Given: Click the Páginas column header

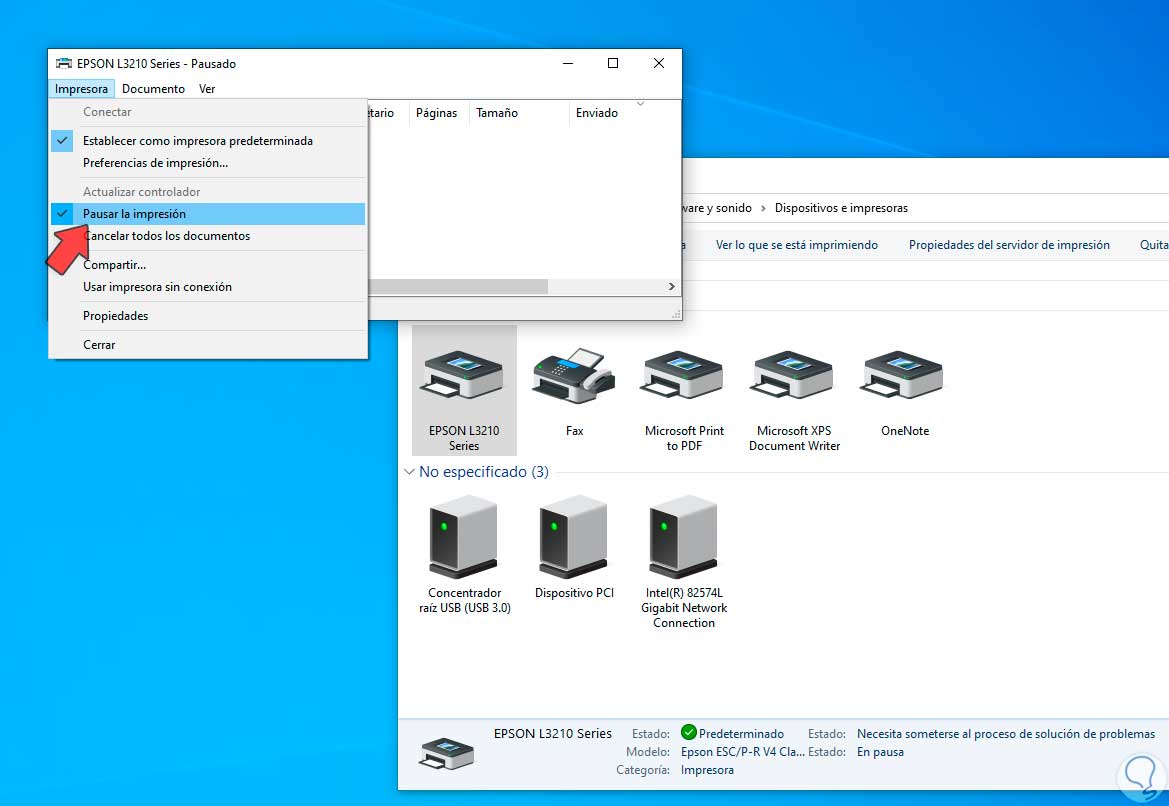Looking at the screenshot, I should 436,113.
